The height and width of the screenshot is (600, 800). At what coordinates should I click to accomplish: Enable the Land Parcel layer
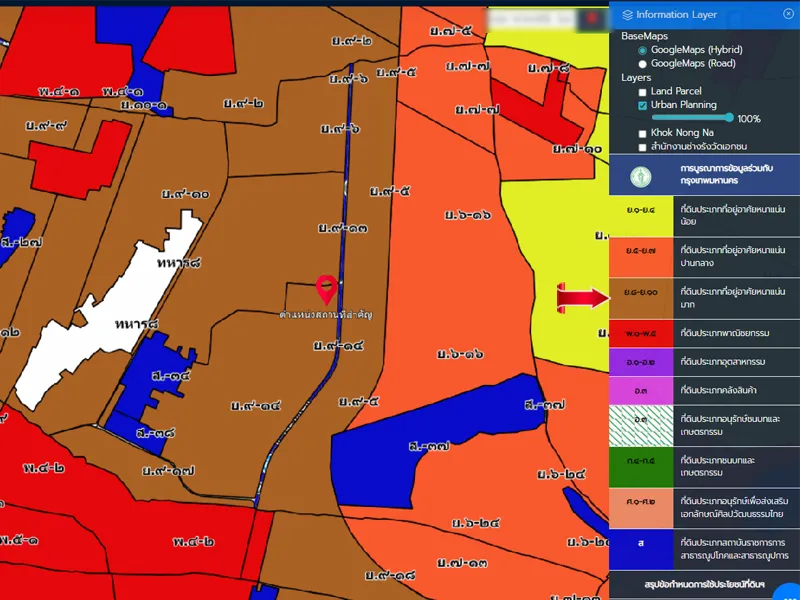[x=642, y=91]
